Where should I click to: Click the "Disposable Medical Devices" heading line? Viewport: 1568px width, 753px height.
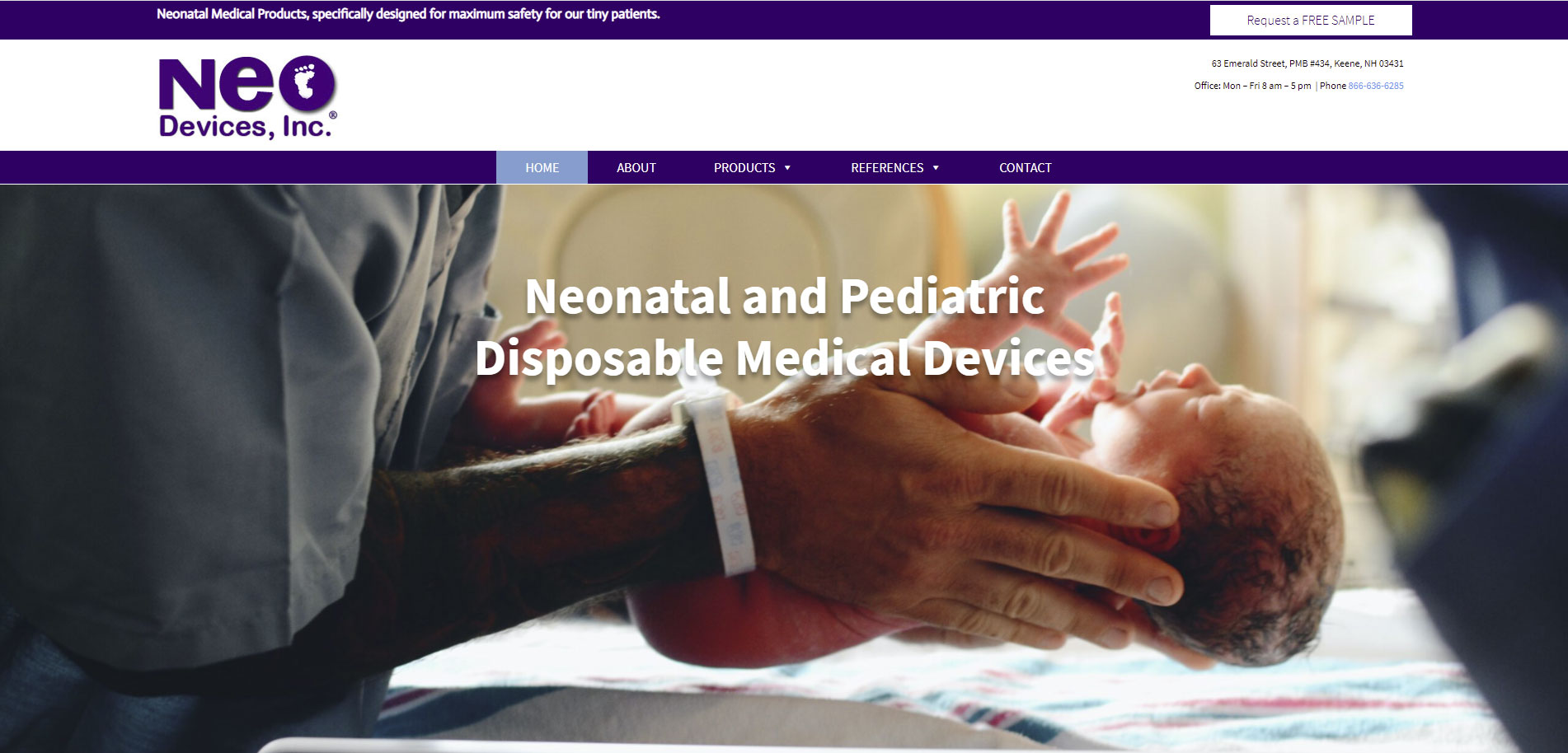tap(785, 358)
